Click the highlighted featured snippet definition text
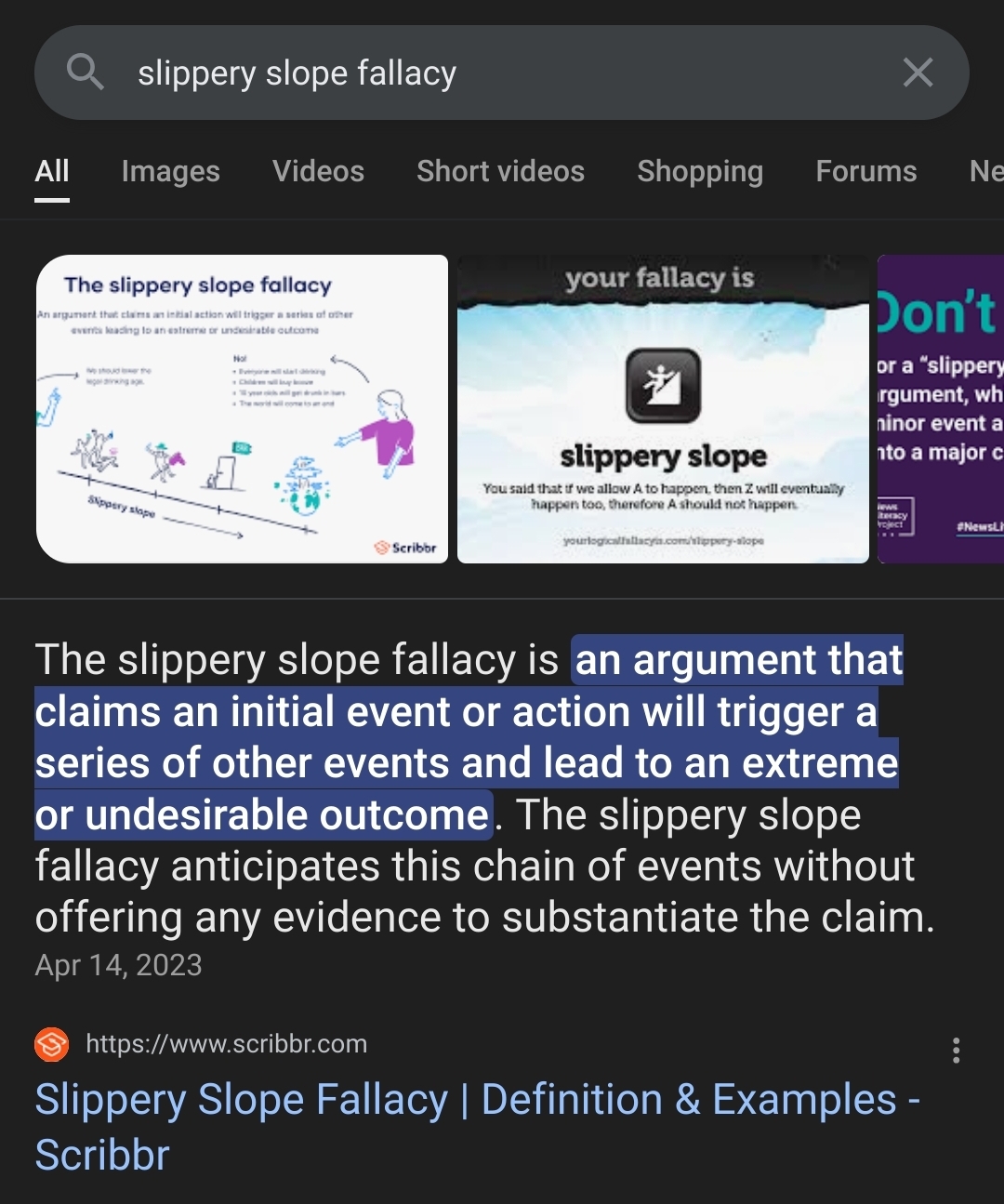The height and width of the screenshot is (1204, 1004). [x=468, y=737]
